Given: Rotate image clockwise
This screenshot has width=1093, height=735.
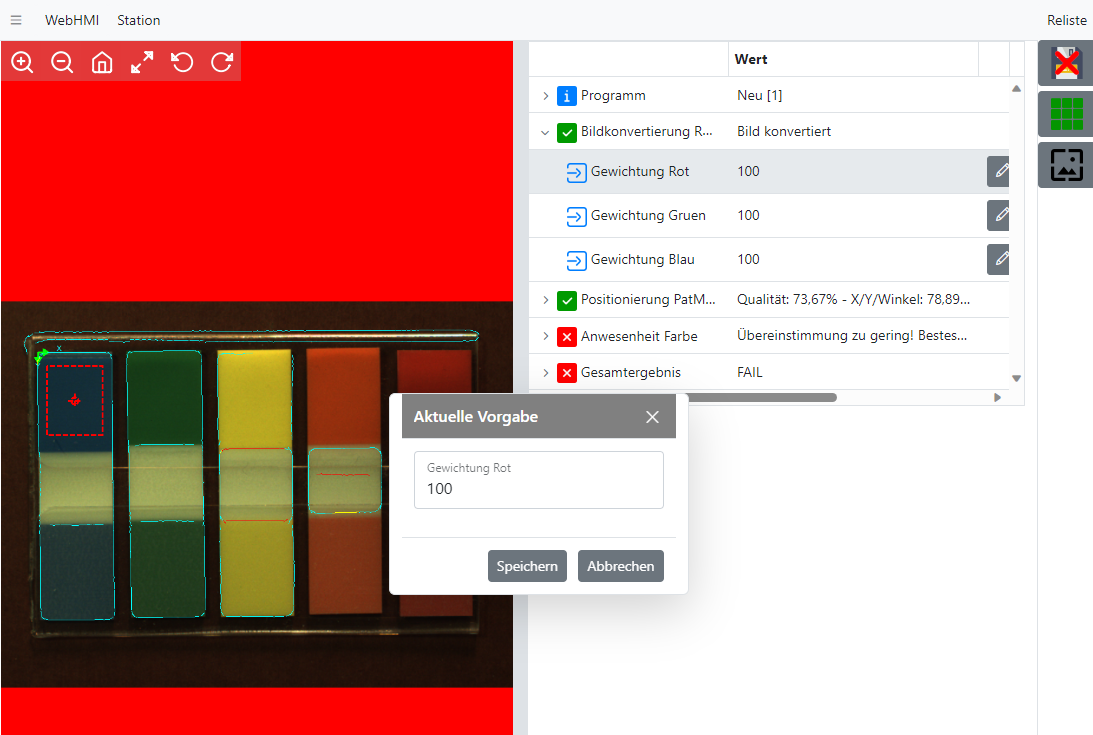Looking at the screenshot, I should point(222,62).
